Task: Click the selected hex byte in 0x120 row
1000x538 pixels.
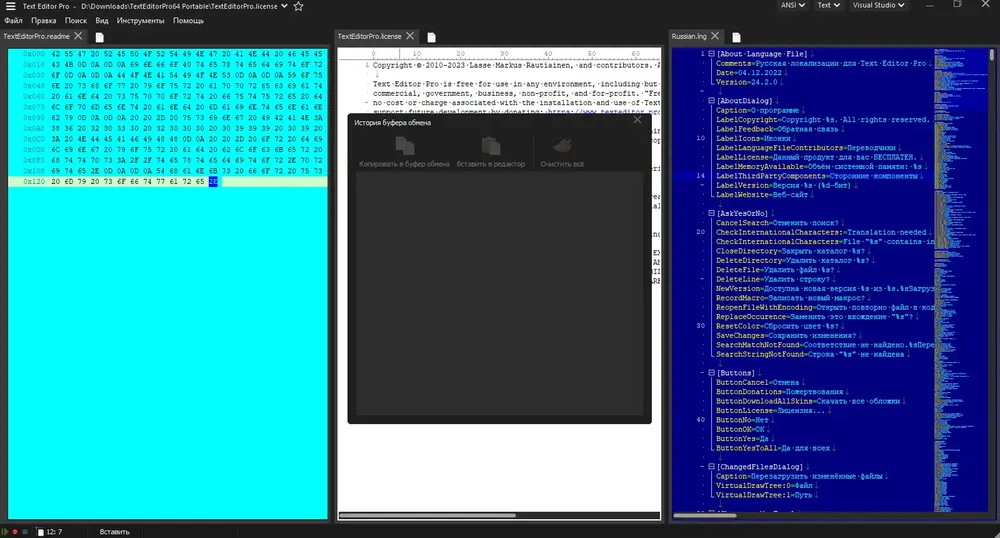Action: click(213, 182)
